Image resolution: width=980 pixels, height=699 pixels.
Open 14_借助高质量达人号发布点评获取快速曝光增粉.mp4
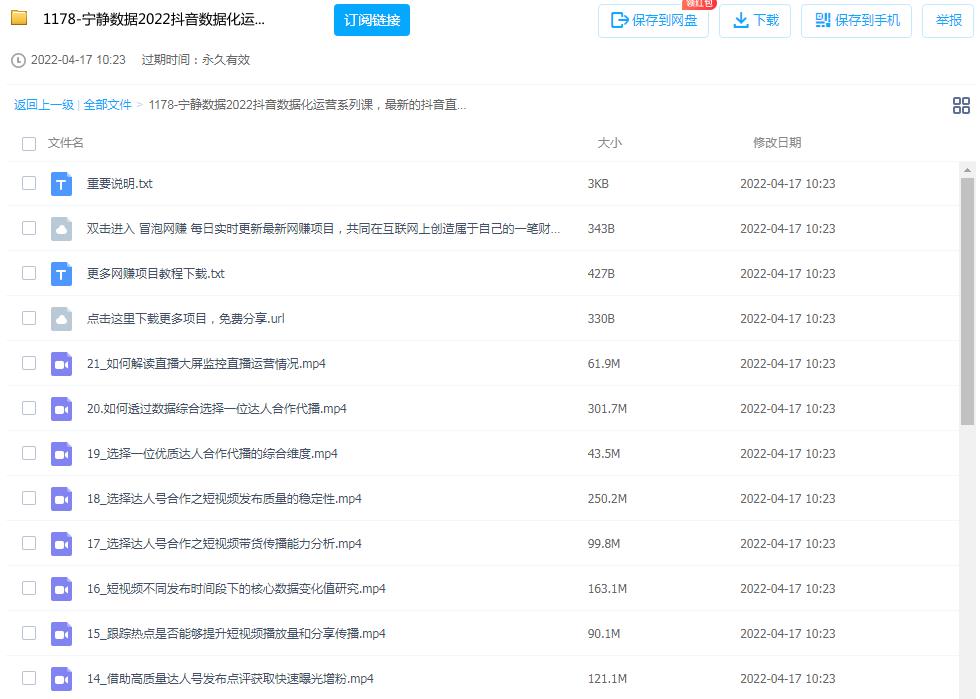[x=230, y=679]
